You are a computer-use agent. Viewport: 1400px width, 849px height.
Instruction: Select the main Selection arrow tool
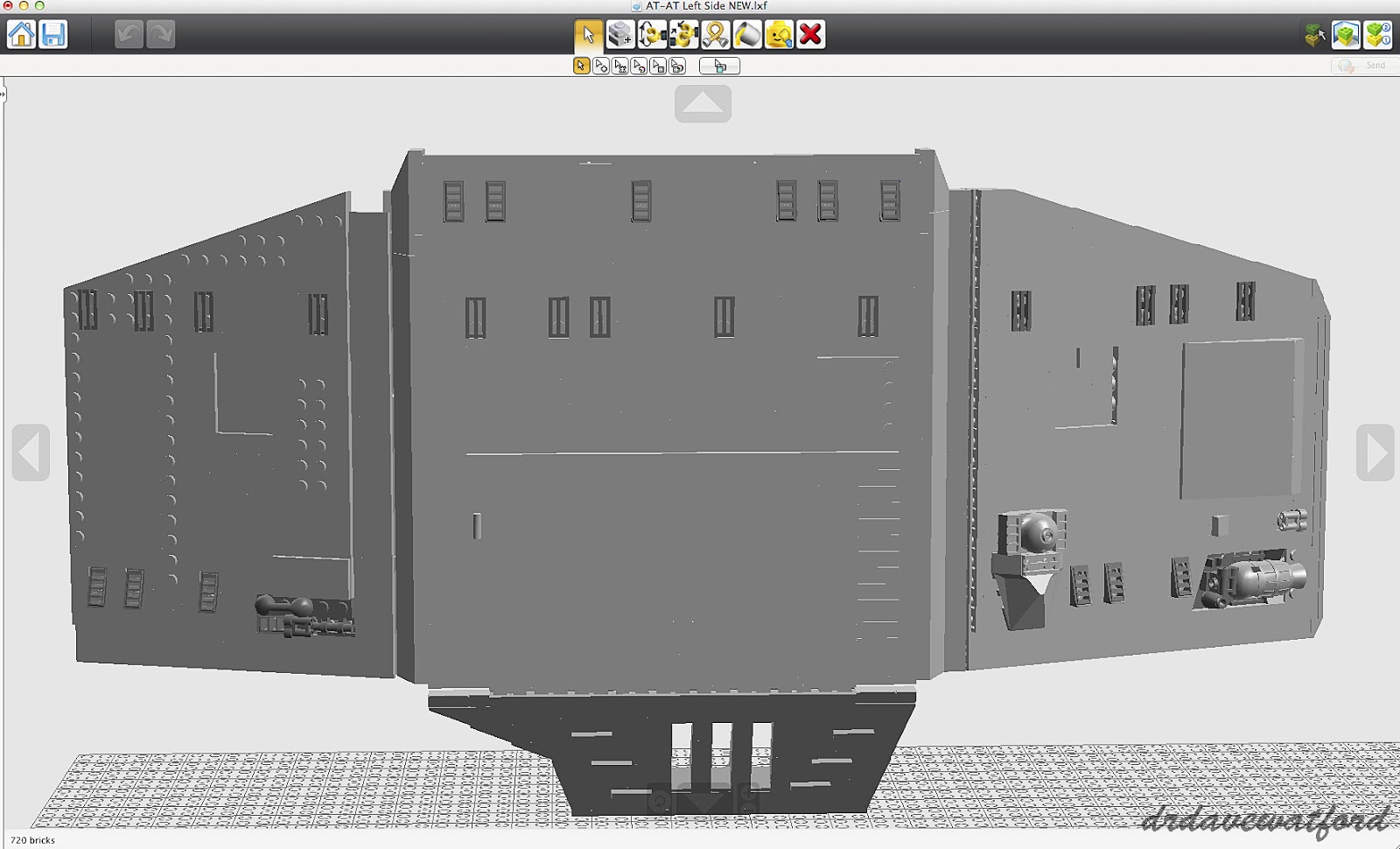(588, 35)
